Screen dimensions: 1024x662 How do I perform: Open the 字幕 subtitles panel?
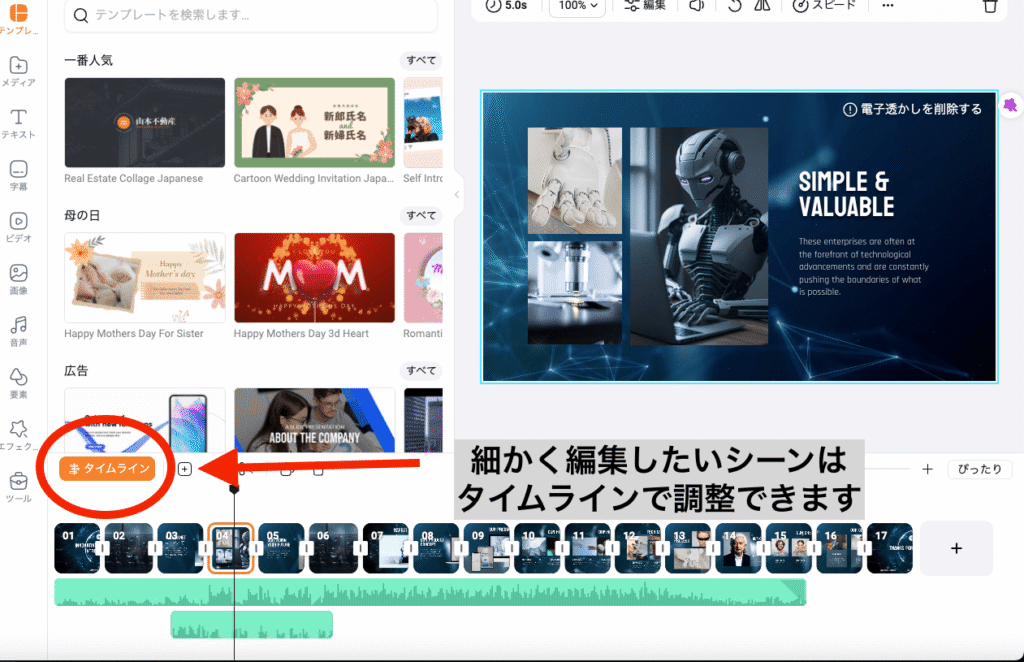point(18,175)
